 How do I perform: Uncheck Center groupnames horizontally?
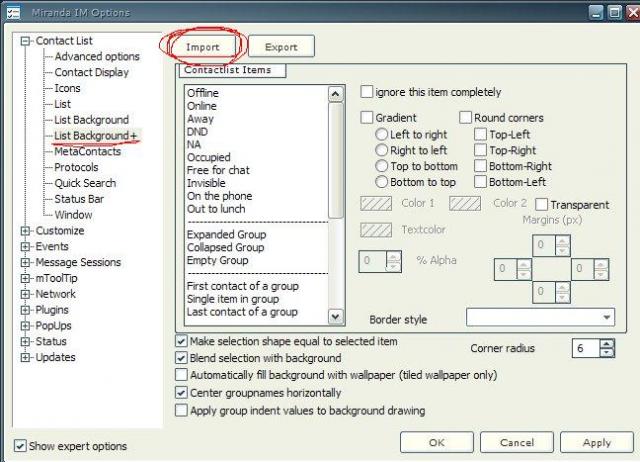tap(181, 393)
